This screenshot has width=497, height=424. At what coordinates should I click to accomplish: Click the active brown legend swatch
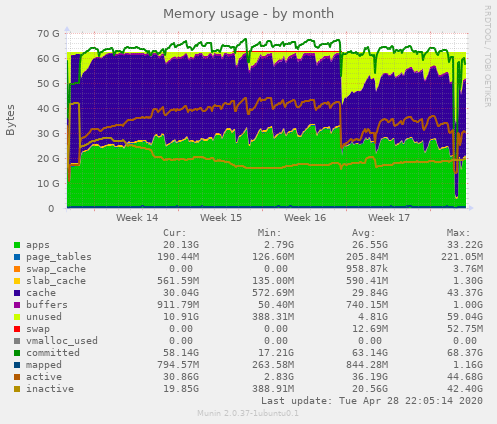[x=17, y=377]
